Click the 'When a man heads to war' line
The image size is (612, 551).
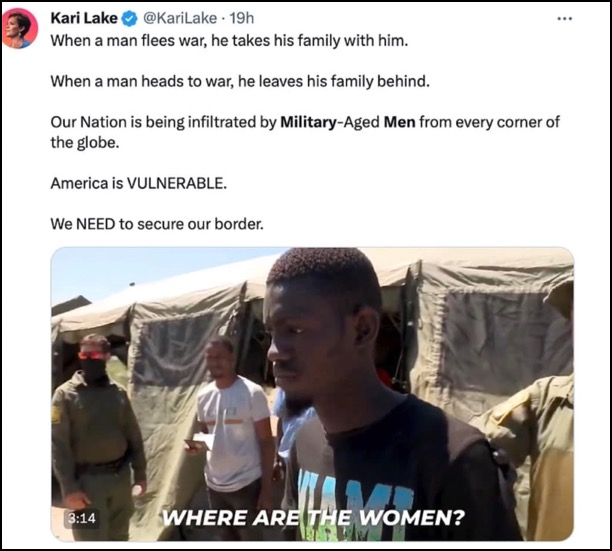(x=240, y=82)
